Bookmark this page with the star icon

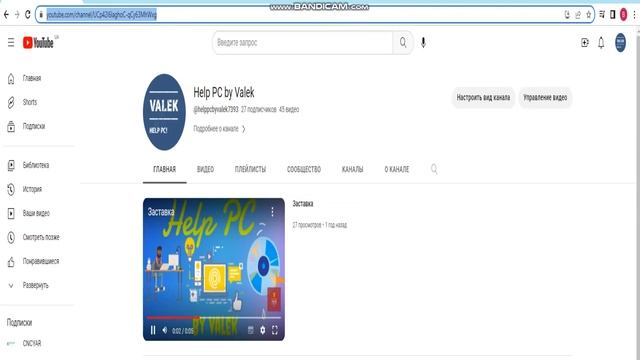click(x=588, y=15)
